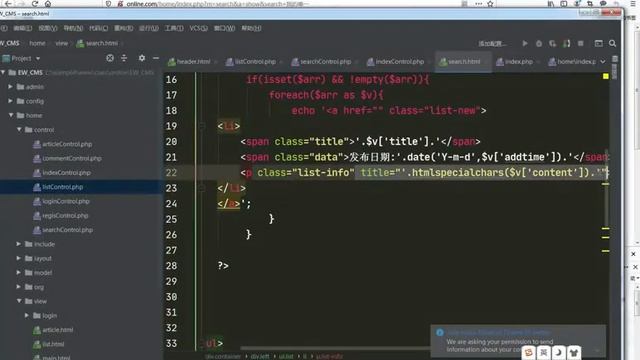Screen dimensions: 640x360
Task: Hide the Project panel with minus icon
Action: point(156,58)
